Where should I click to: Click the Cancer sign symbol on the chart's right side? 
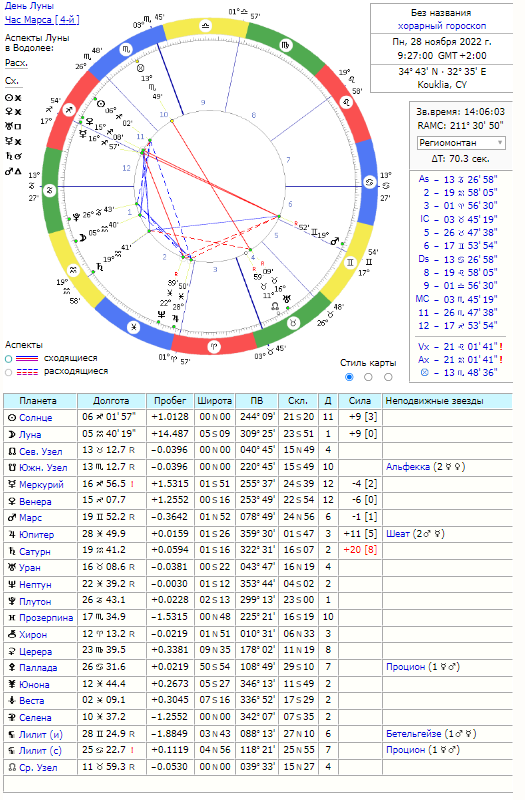[x=369, y=183]
